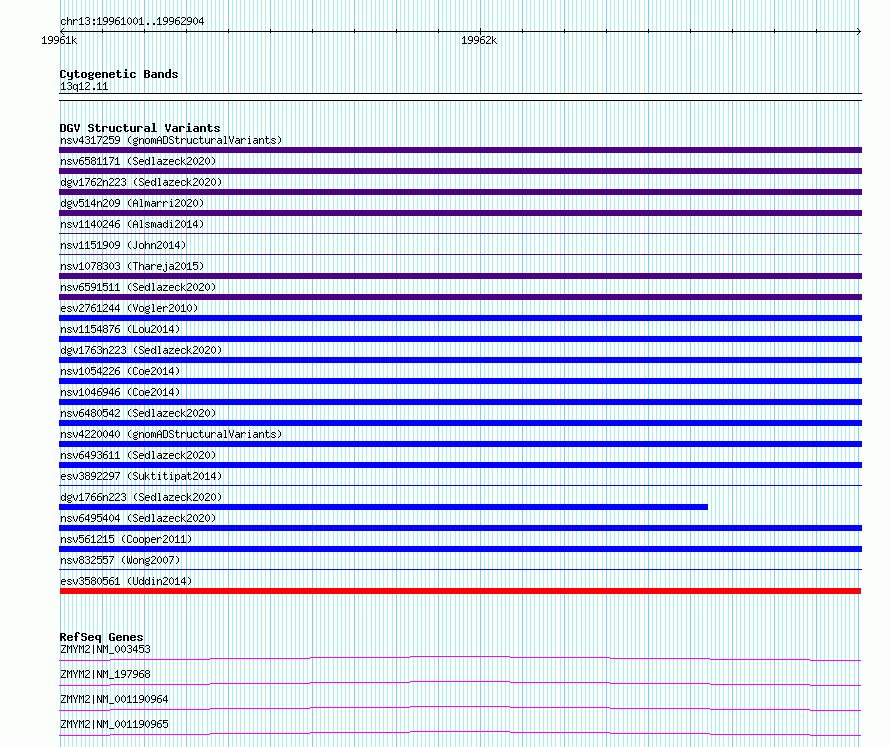Open nsv1046946 (Coe2014) variant
890x747 pixels.
pos(120,392)
